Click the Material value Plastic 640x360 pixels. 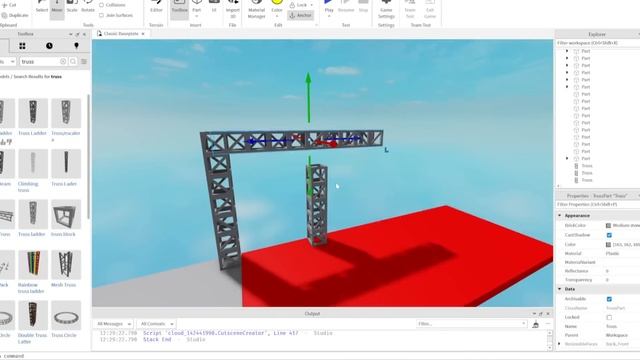coord(612,253)
